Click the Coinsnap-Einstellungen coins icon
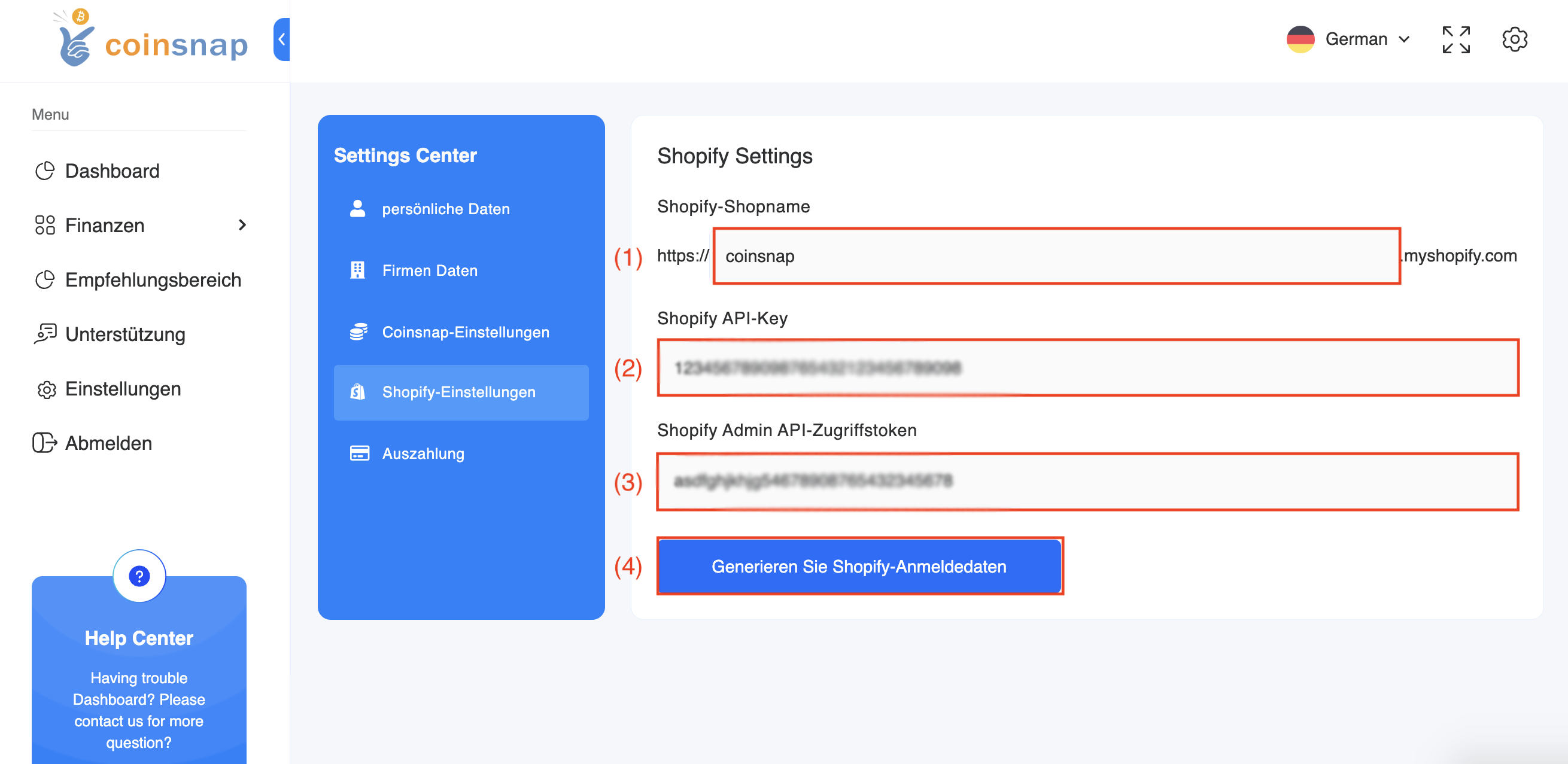 coord(358,331)
